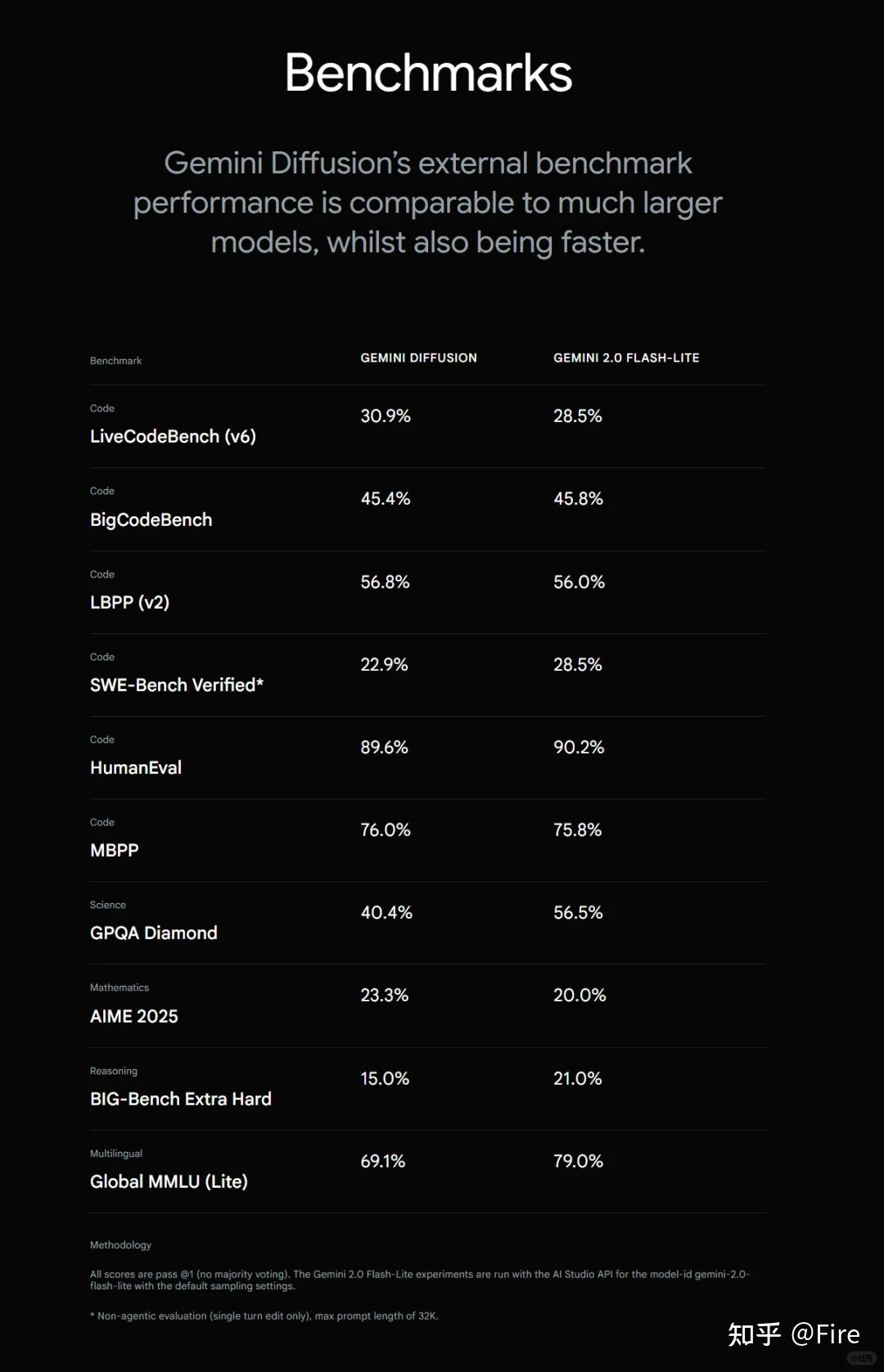Image resolution: width=884 pixels, height=1372 pixels.
Task: Select the GEMINI DIFFUSION column header
Action: (418, 358)
